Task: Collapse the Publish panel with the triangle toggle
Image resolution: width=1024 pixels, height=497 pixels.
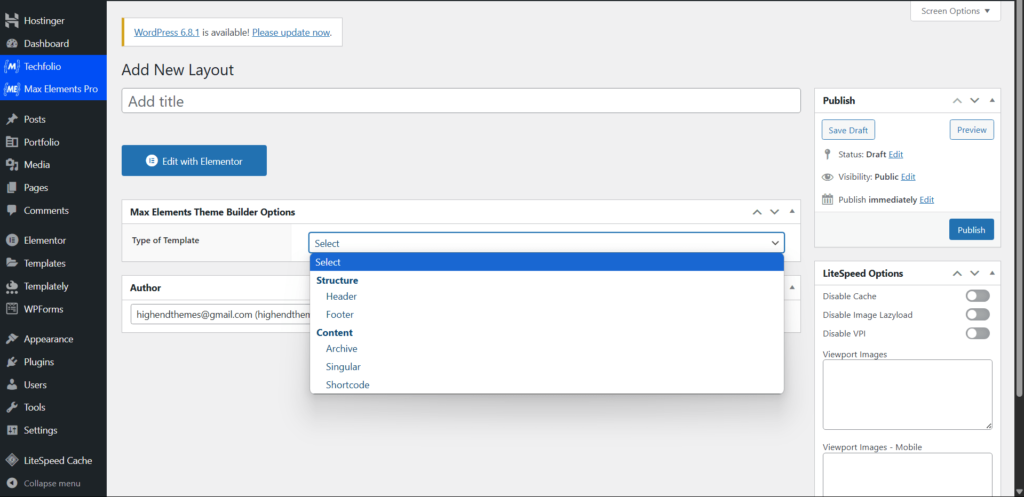Action: click(x=992, y=101)
